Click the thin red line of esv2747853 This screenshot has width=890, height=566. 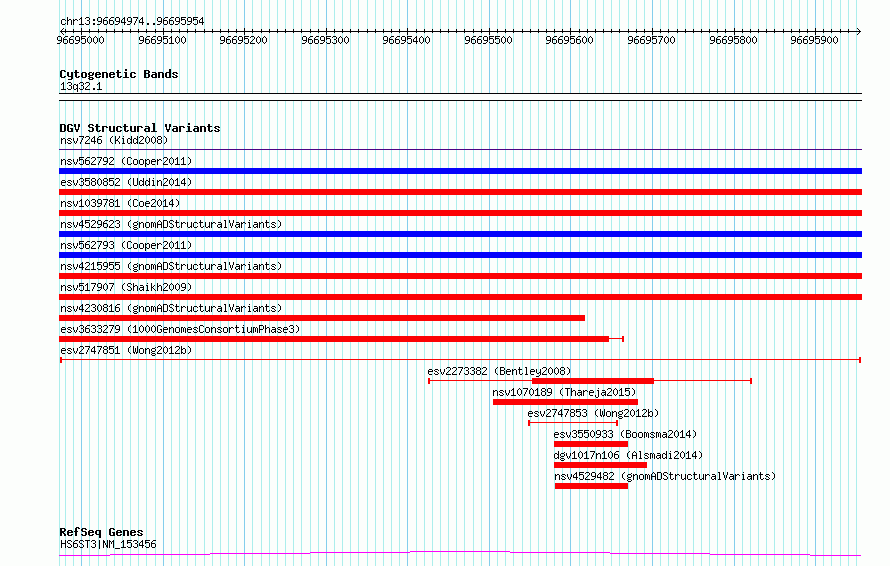[573, 423]
